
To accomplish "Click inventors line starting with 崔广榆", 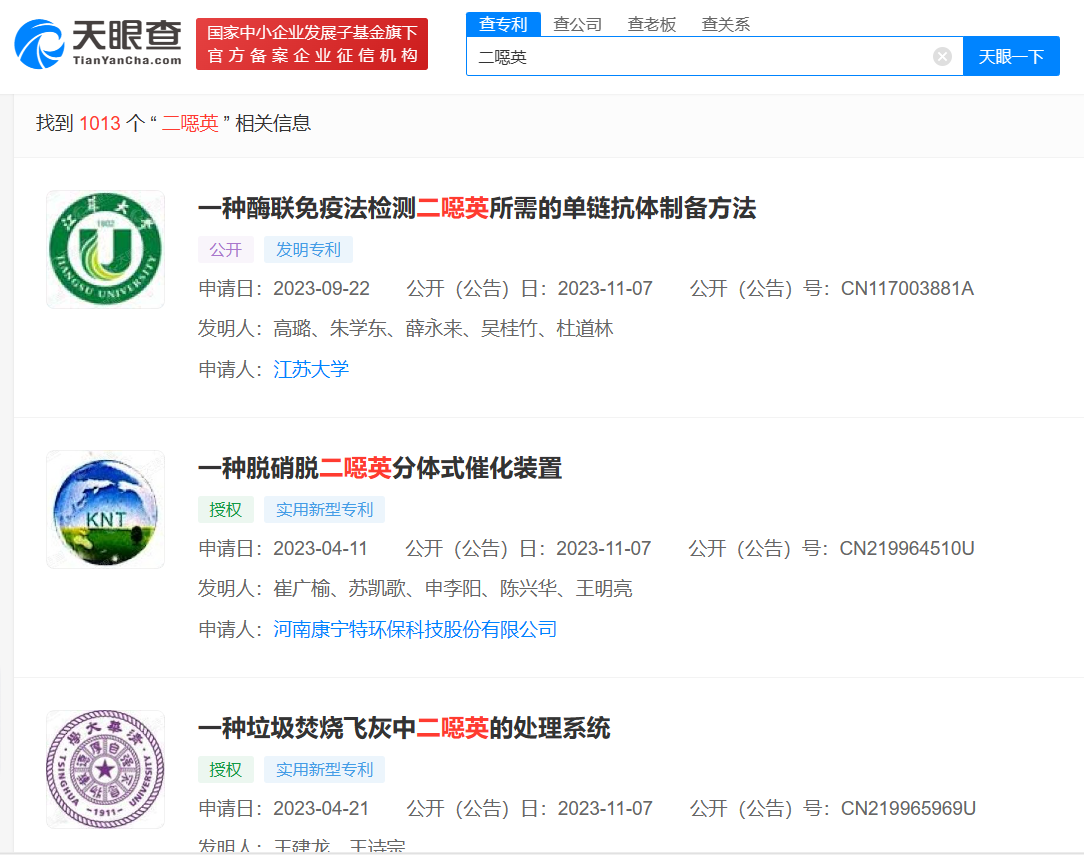I will [x=415, y=588].
